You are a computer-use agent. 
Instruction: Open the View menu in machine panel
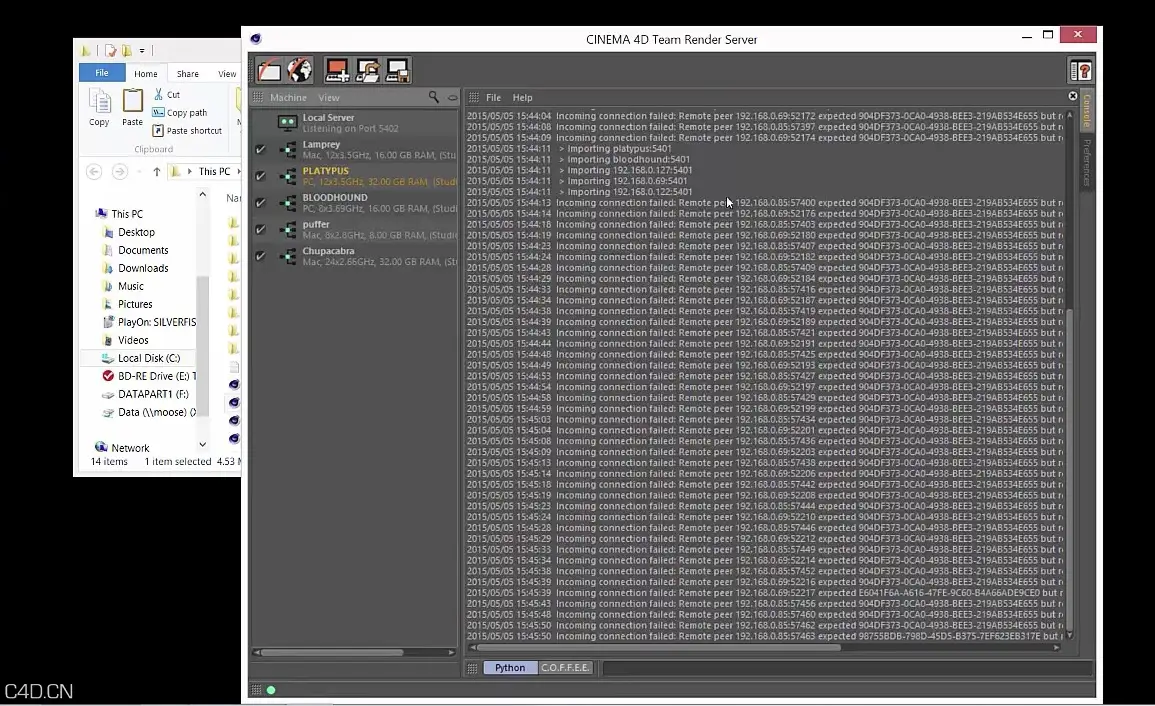click(x=329, y=97)
